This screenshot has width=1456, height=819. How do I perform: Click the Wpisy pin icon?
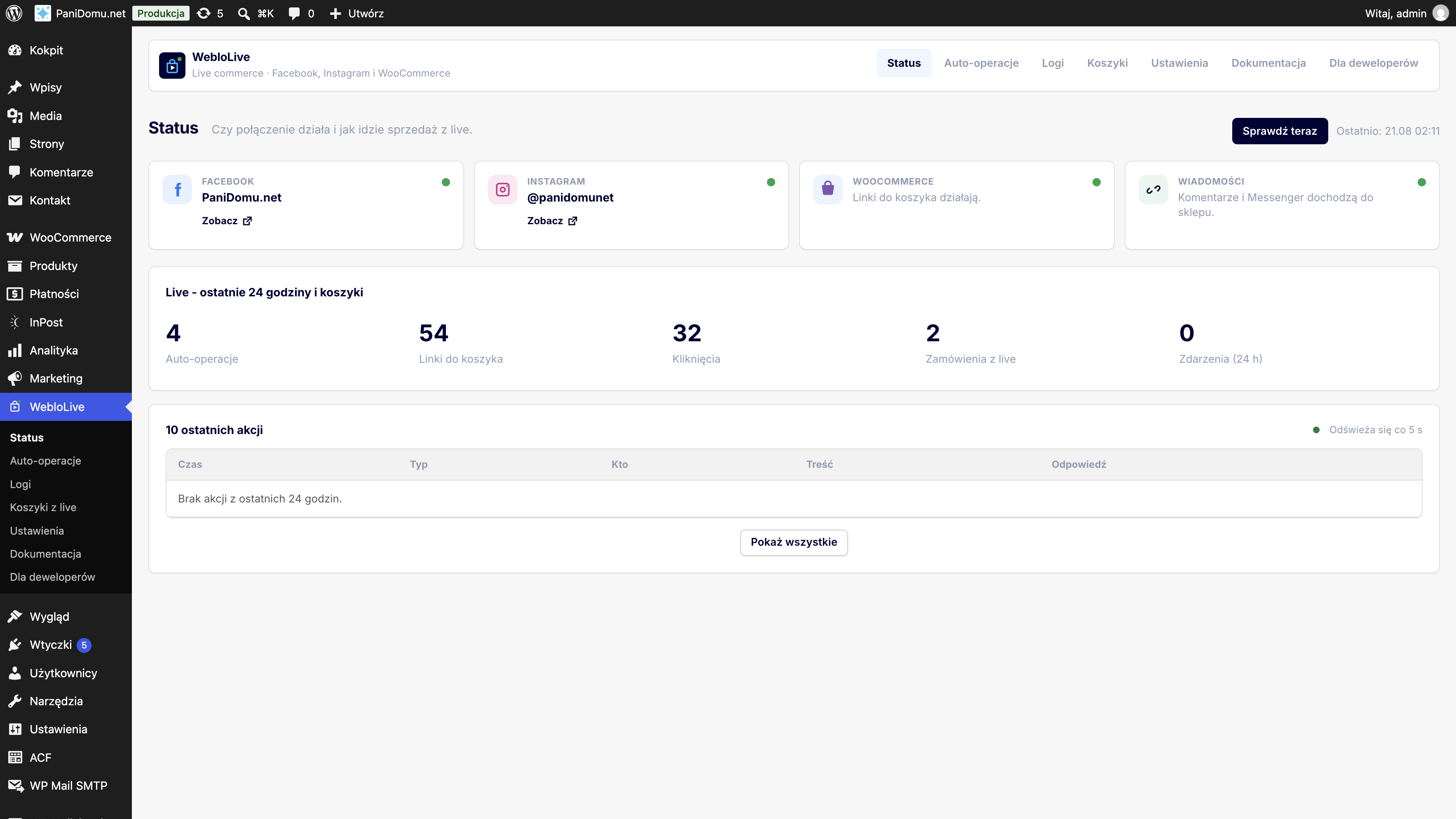point(15,87)
